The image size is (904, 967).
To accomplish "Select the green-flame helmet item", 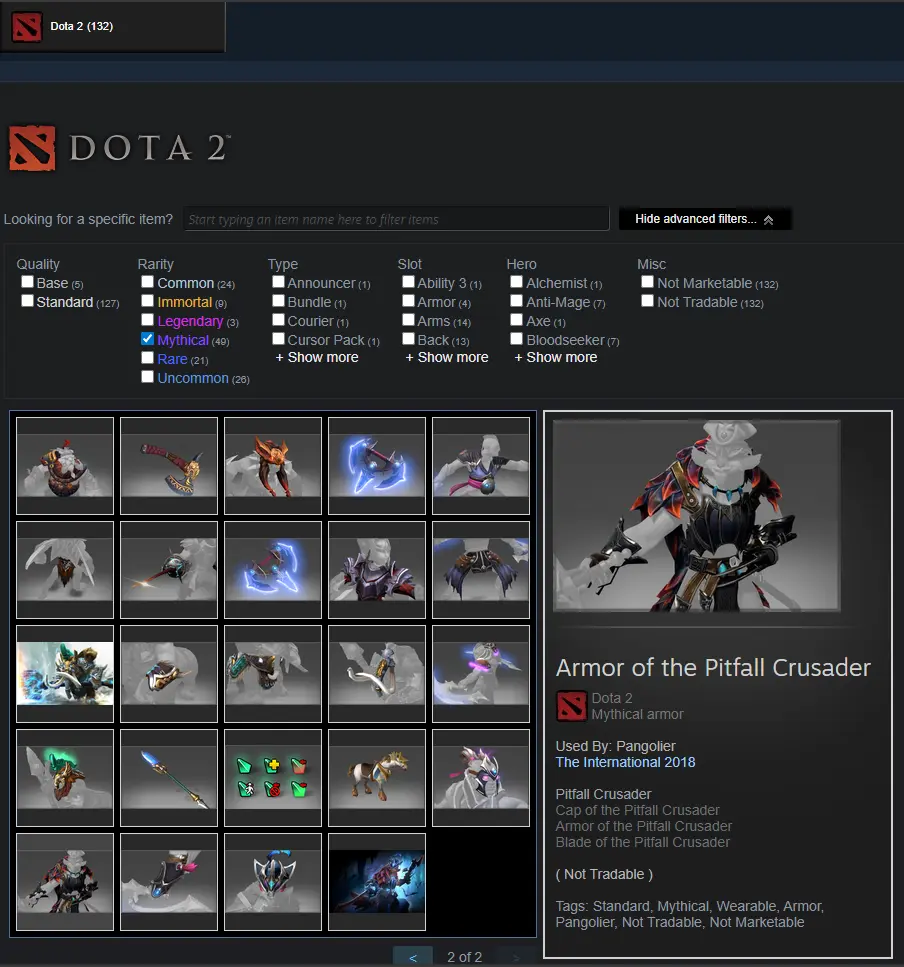I will tap(65, 777).
